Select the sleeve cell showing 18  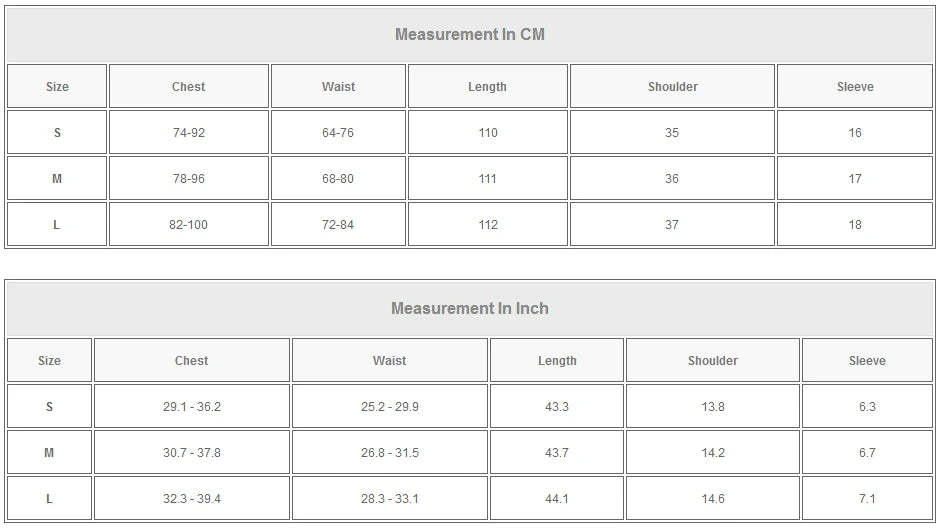tap(855, 225)
